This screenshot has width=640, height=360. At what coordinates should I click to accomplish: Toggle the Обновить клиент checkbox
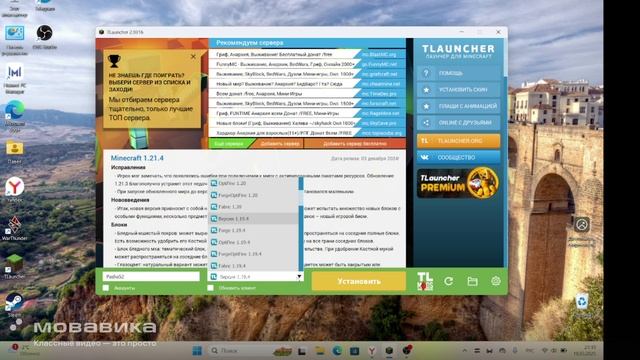[211, 288]
